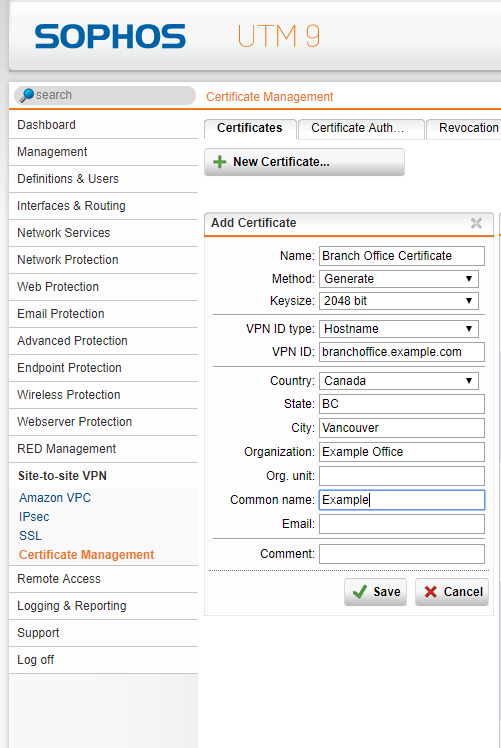The image size is (501, 748).
Task: Open the Country dropdown showing Canada
Action: [399, 381]
